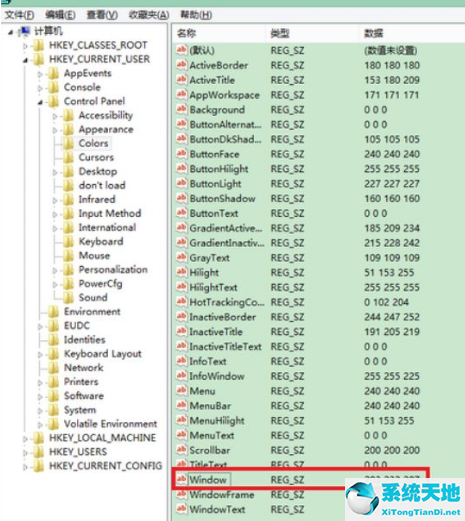Select the Keyboard Layout tree key
This screenshot has height=521, width=465.
(x=103, y=354)
